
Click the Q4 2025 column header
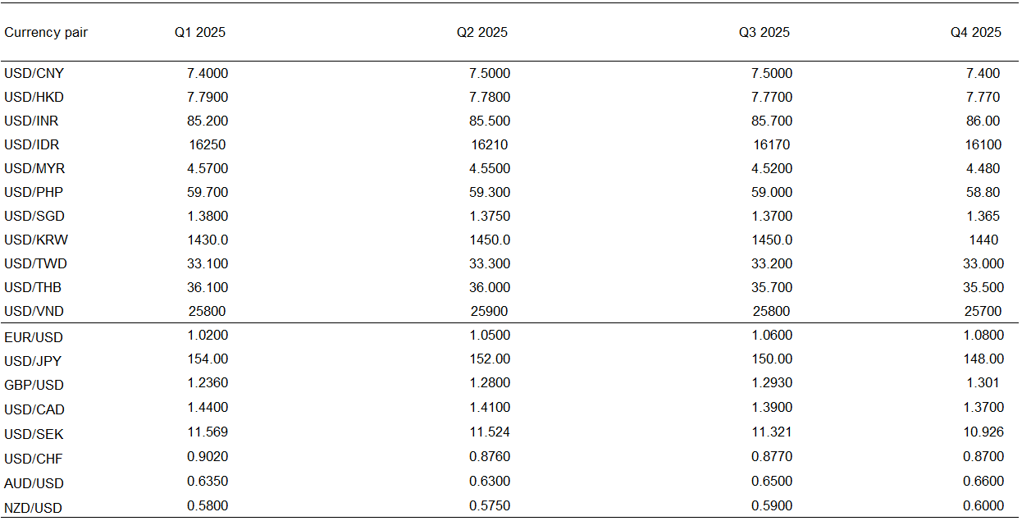976,32
